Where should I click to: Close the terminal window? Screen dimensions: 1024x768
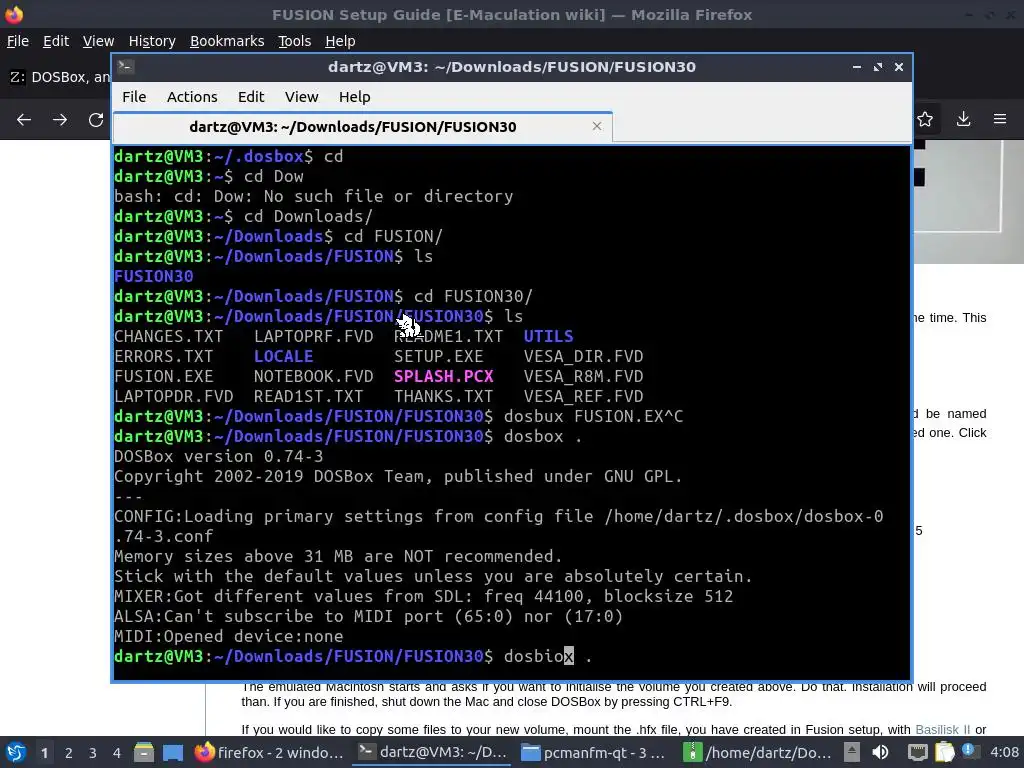point(899,67)
